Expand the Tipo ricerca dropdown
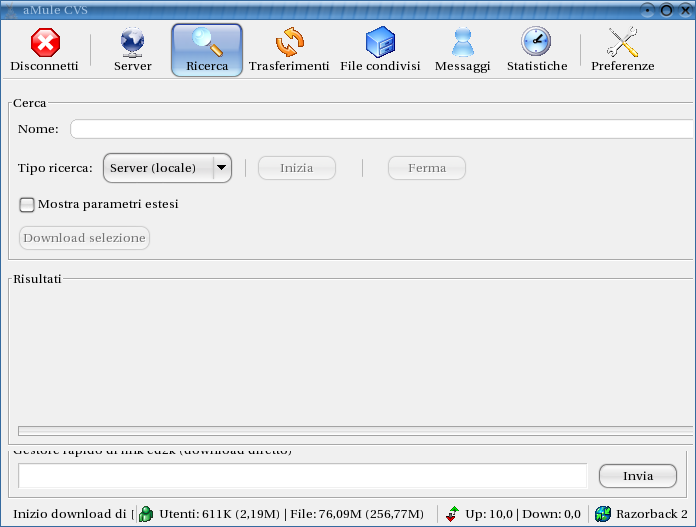The width and height of the screenshot is (696, 527). (x=222, y=168)
